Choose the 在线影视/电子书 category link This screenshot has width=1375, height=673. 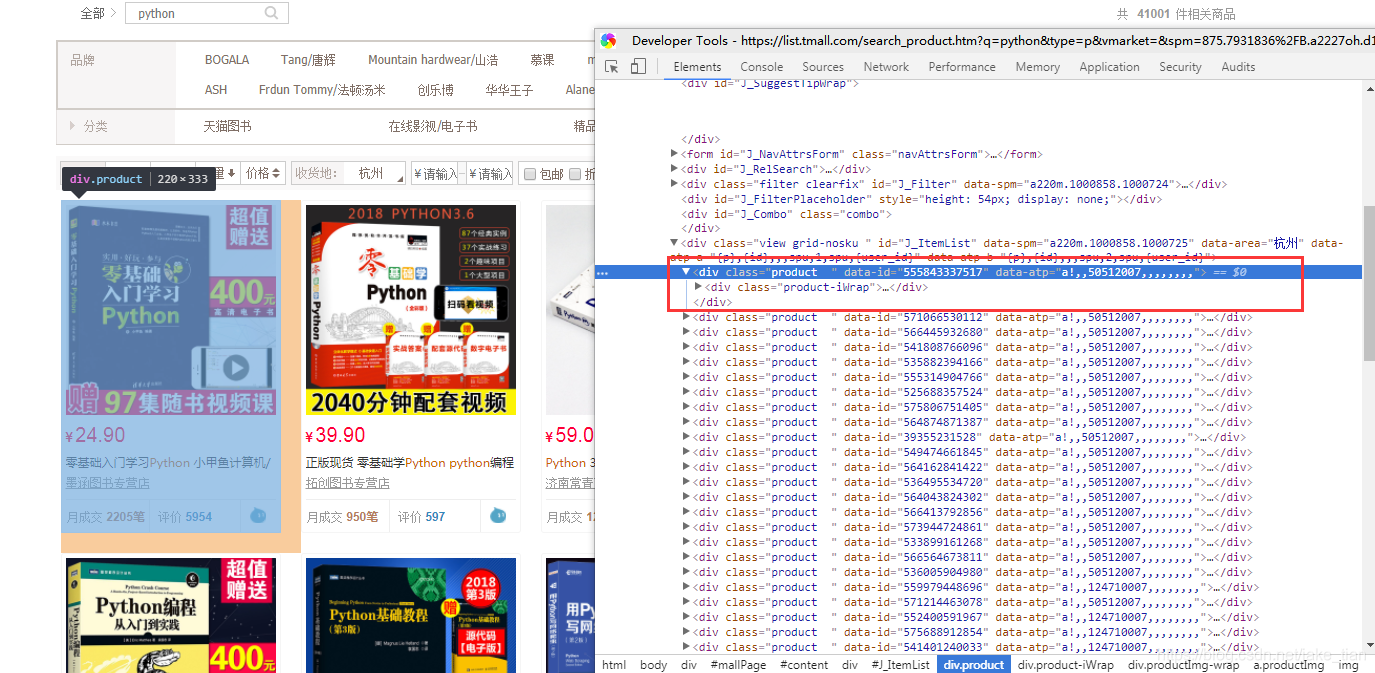coord(433,126)
